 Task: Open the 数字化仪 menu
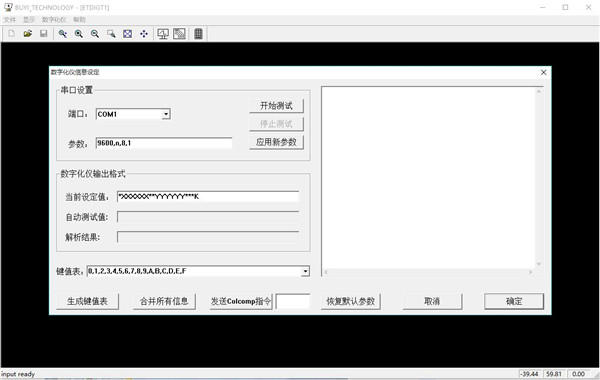point(54,20)
